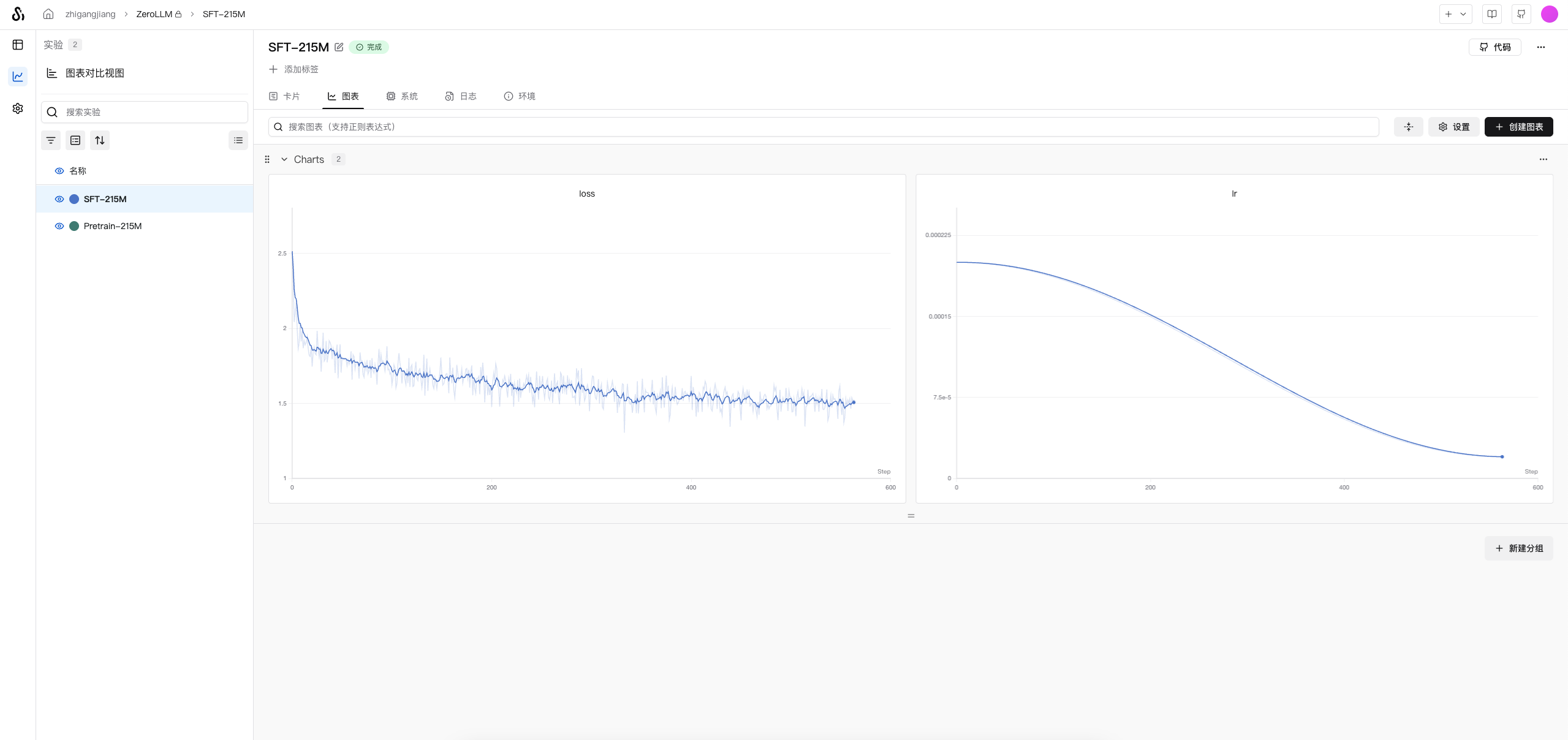Screen dimensions: 1568x740
Task: Open settings gear in left sidebar
Action: coord(18,108)
